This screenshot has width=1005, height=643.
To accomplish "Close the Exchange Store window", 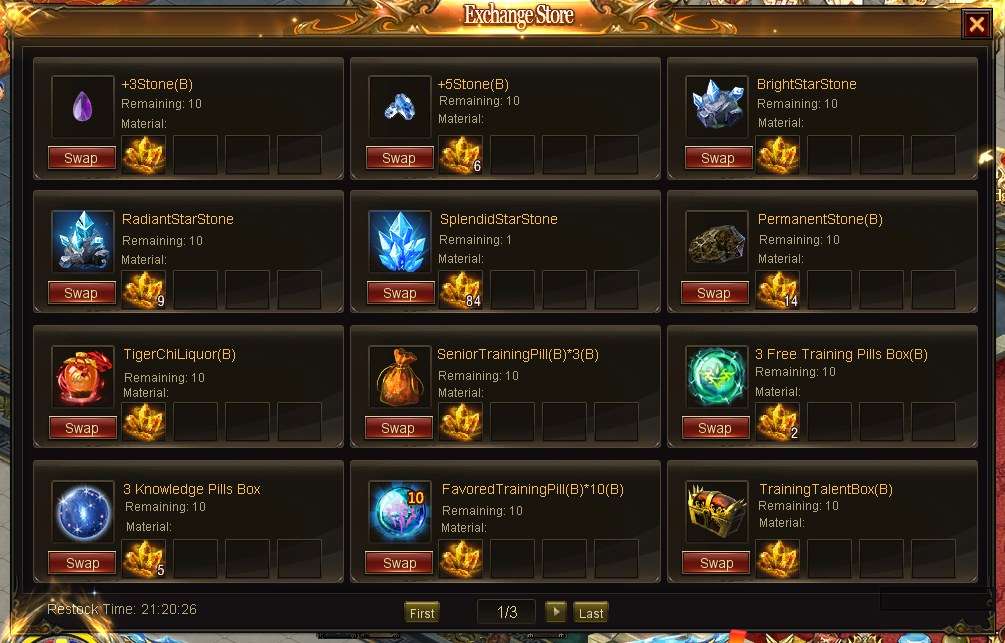I will (x=976, y=24).
